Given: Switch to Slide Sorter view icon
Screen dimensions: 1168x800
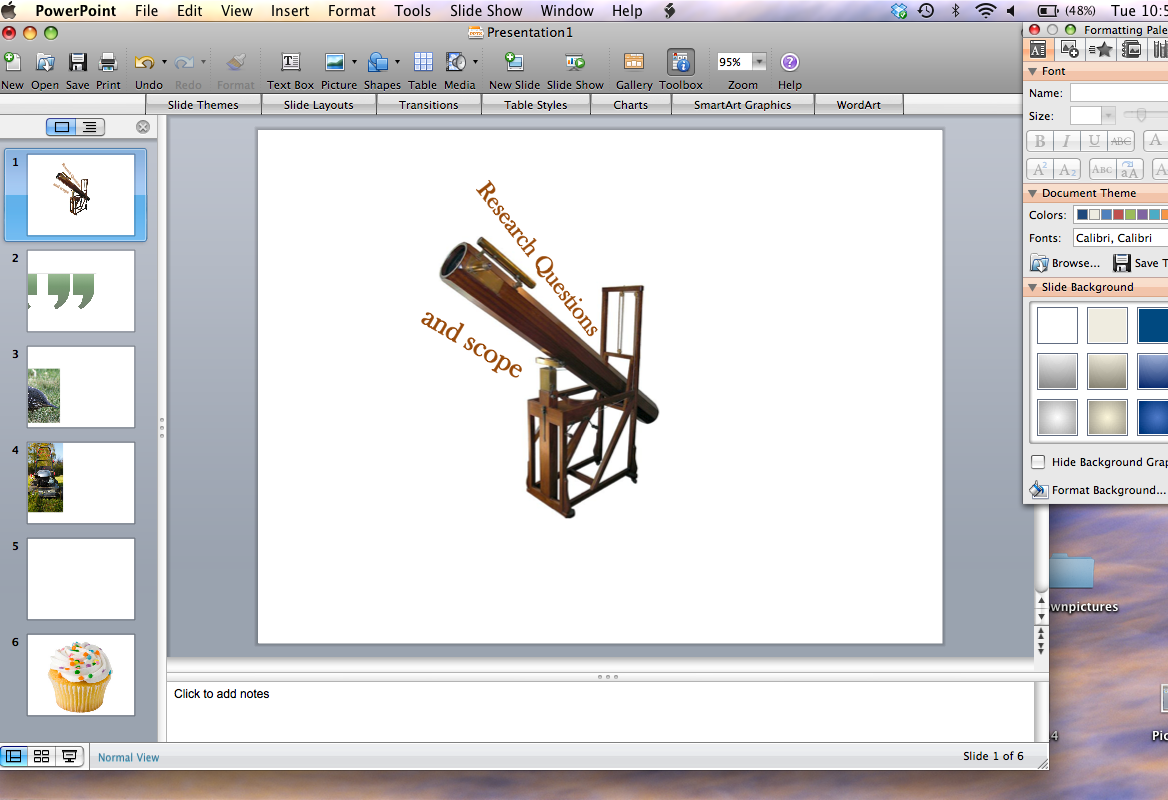Looking at the screenshot, I should (x=42, y=757).
